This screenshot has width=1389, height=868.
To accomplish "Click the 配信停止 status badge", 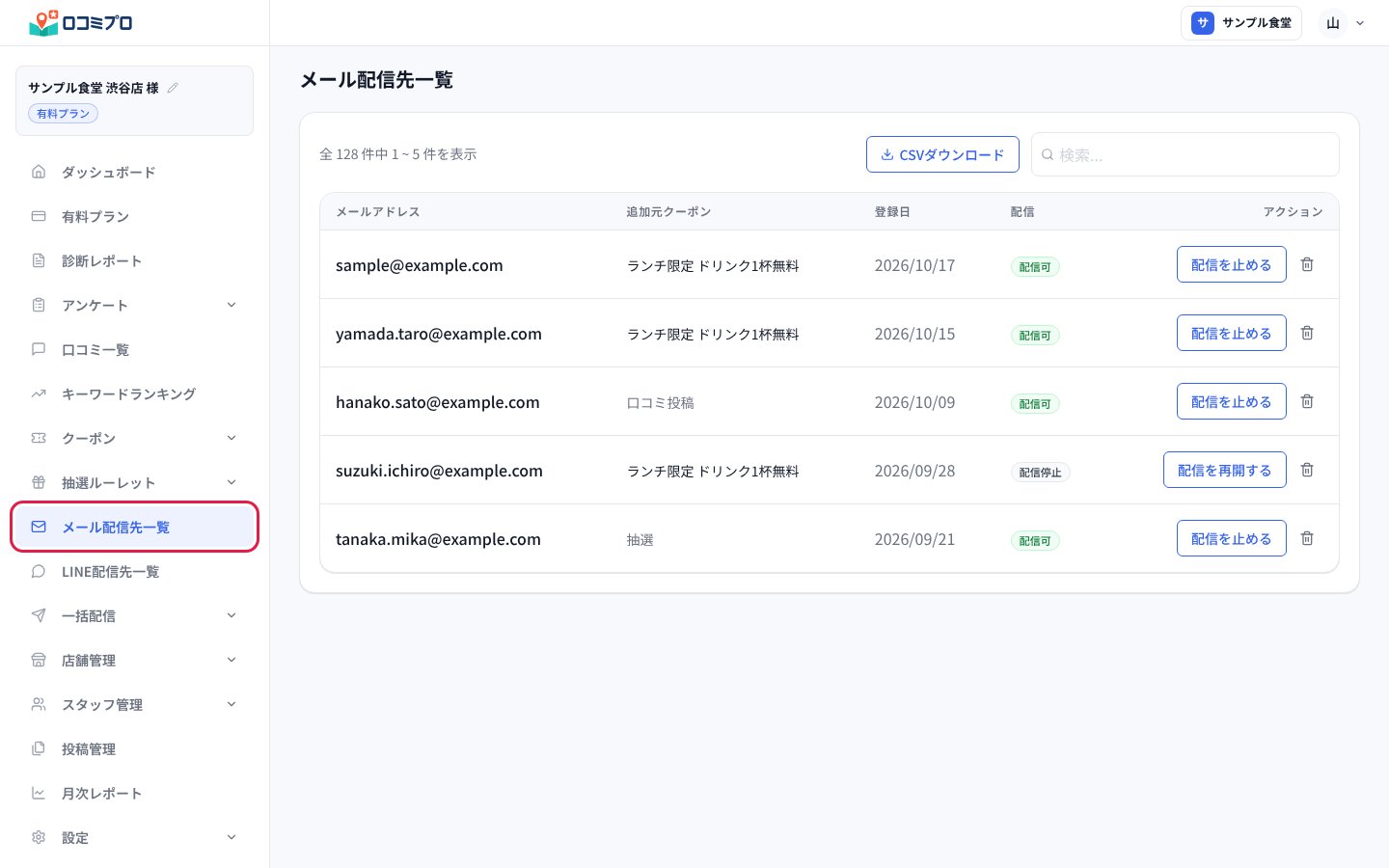I will pyautogui.click(x=1040, y=473).
